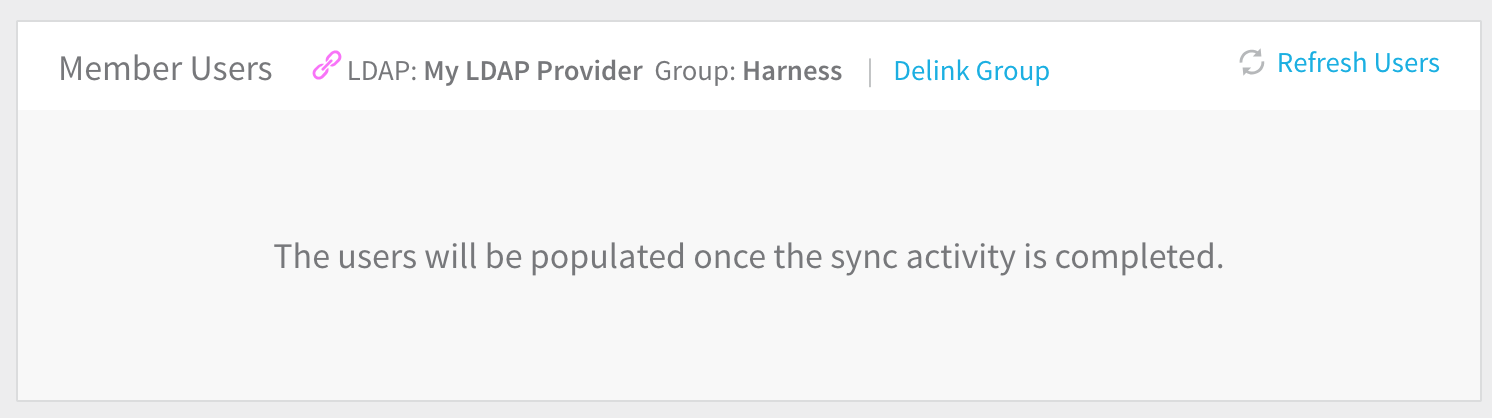
Task: Click the Harness group name
Action: click(792, 71)
